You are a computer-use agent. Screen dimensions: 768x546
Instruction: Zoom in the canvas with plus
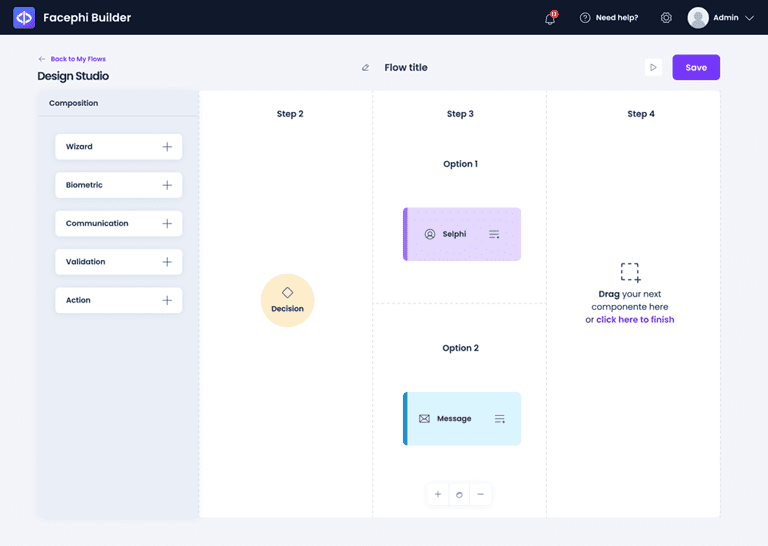point(438,494)
